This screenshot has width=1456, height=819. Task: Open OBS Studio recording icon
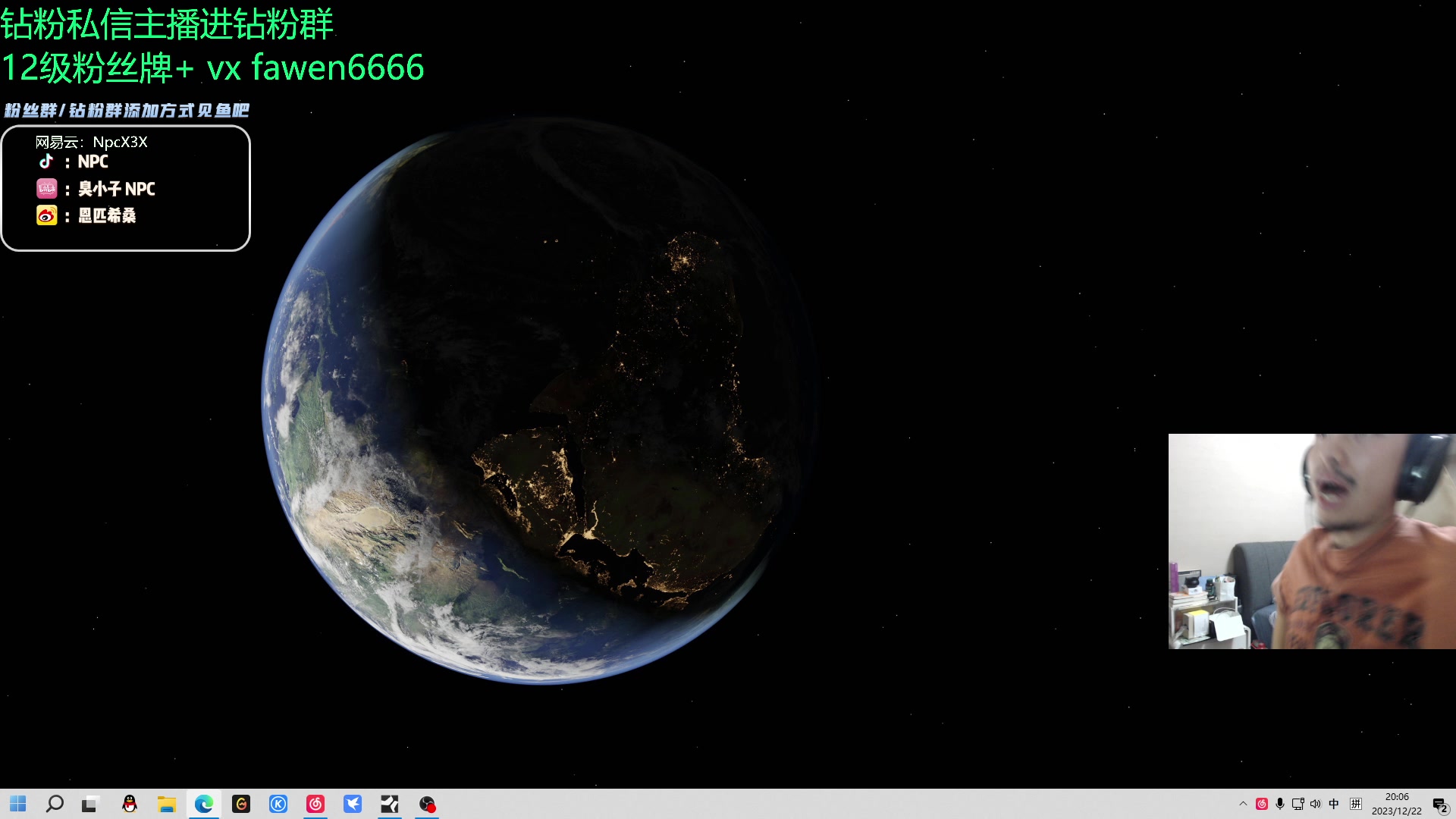pos(427,804)
